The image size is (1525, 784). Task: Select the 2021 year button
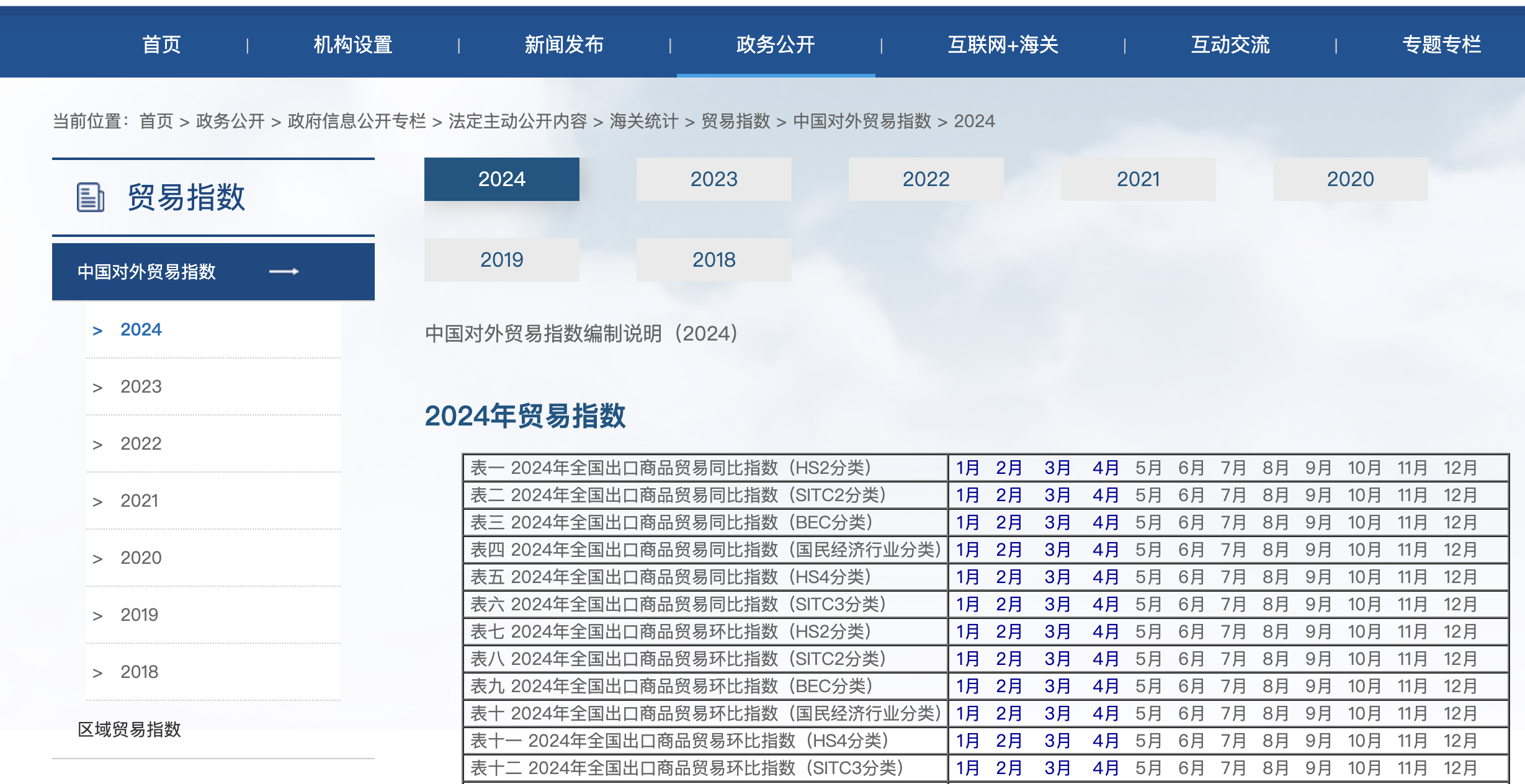click(1137, 179)
